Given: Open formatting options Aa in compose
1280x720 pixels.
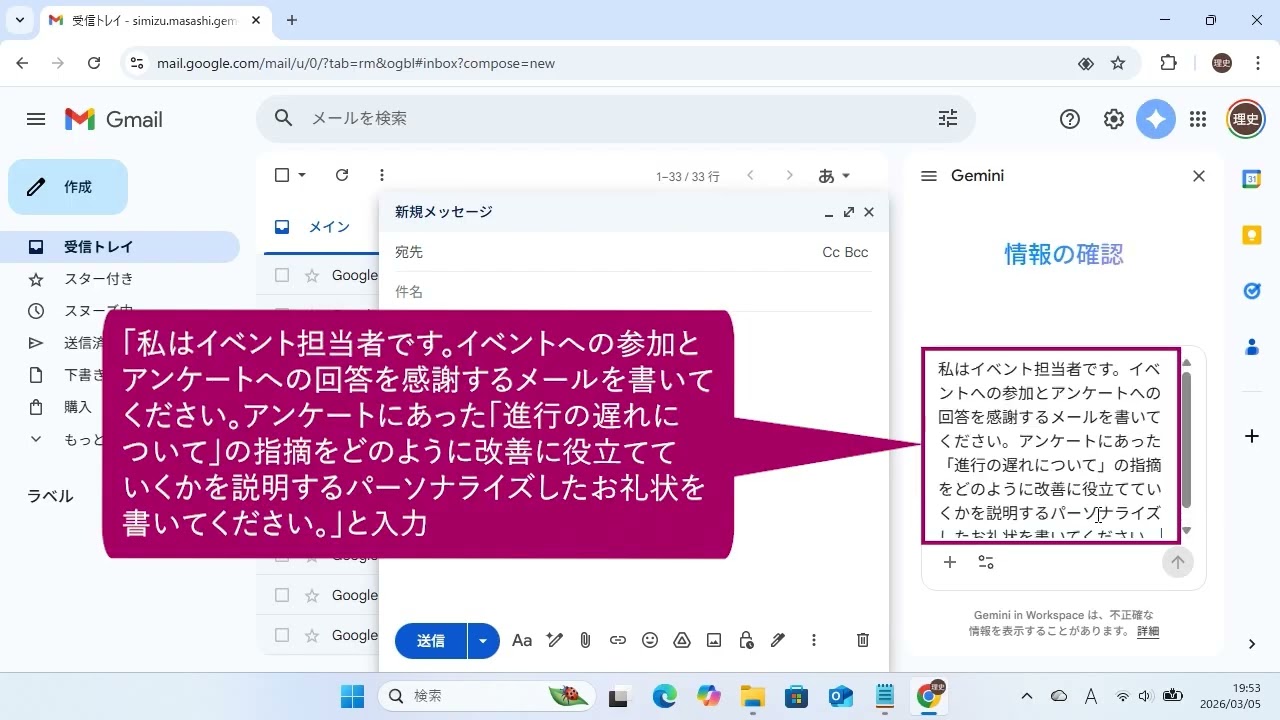Looking at the screenshot, I should pos(522,640).
